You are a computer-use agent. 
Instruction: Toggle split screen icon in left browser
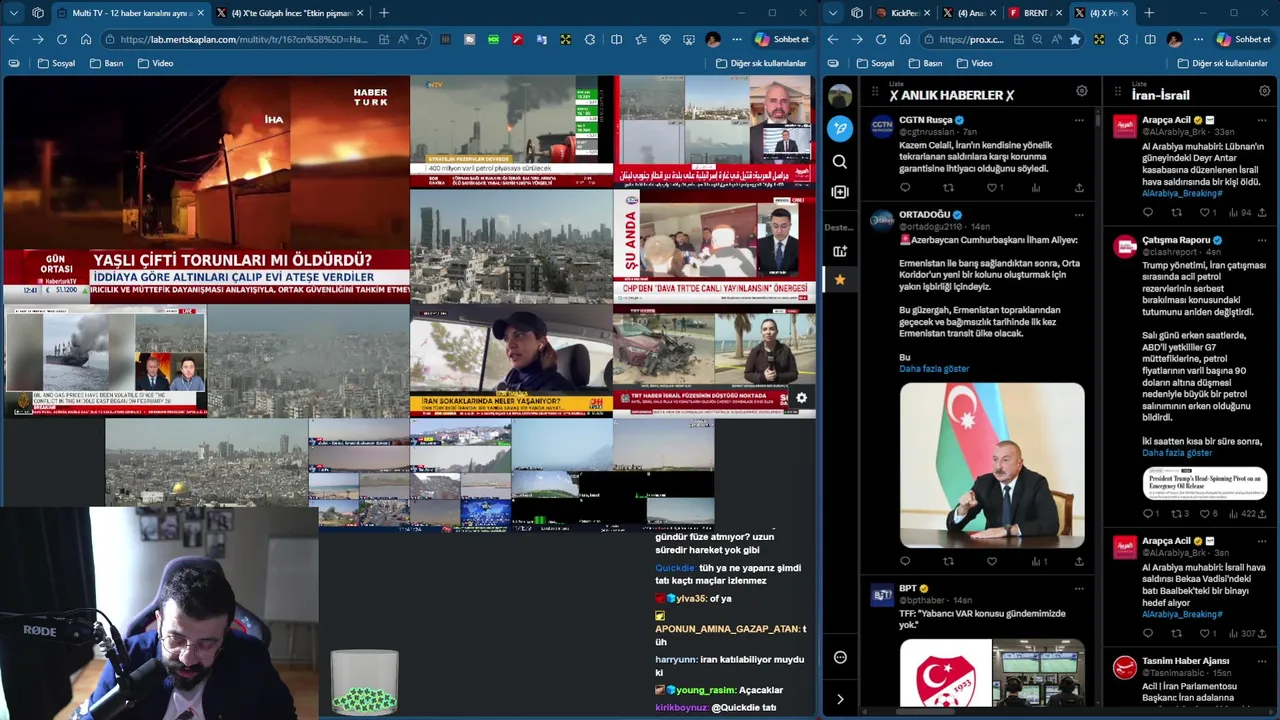click(x=616, y=39)
